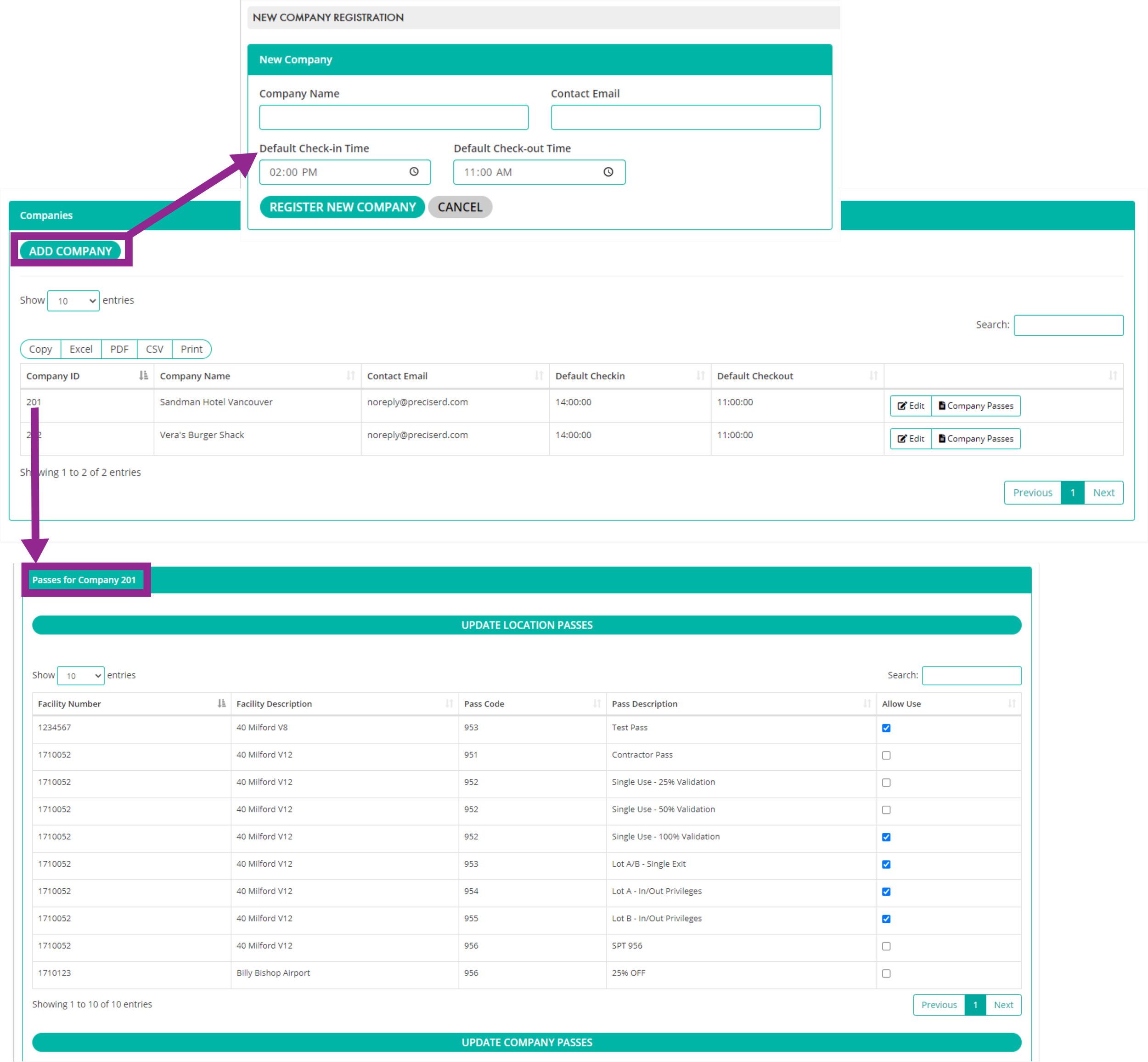Edit Sandman Hotel Vancouver company

click(x=911, y=406)
